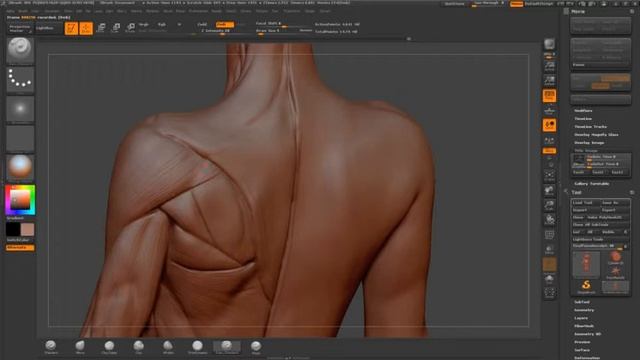Expand the SubTool section
Screen dimensions: 640x360
582,302
